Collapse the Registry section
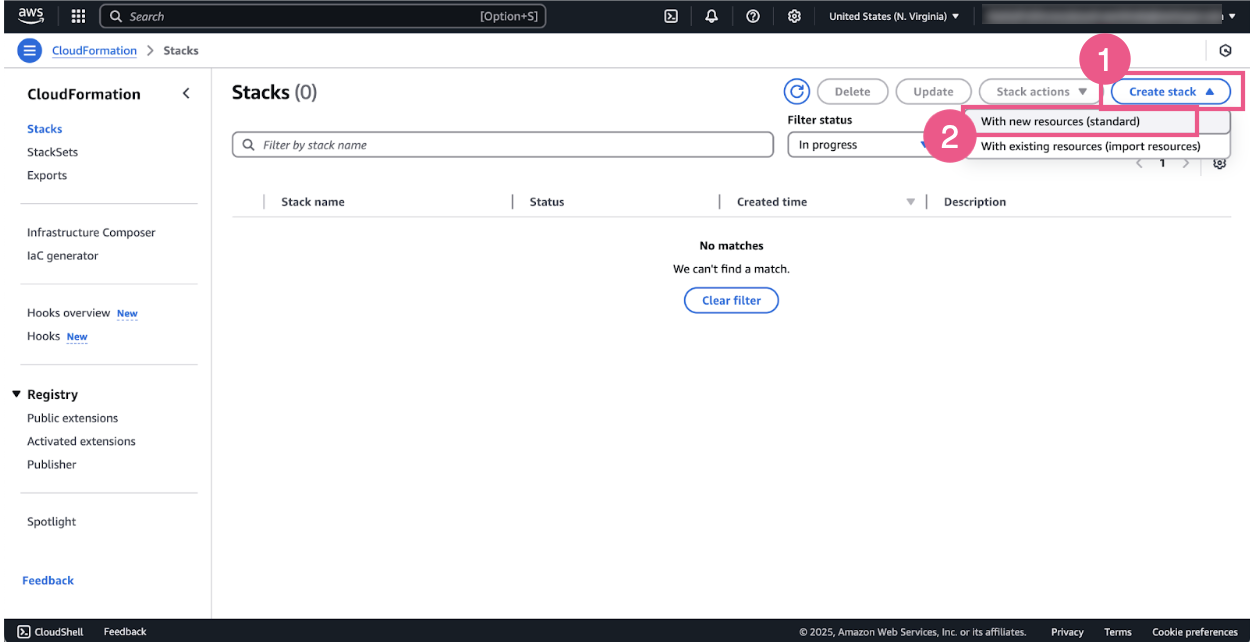 pyautogui.click(x=16, y=395)
